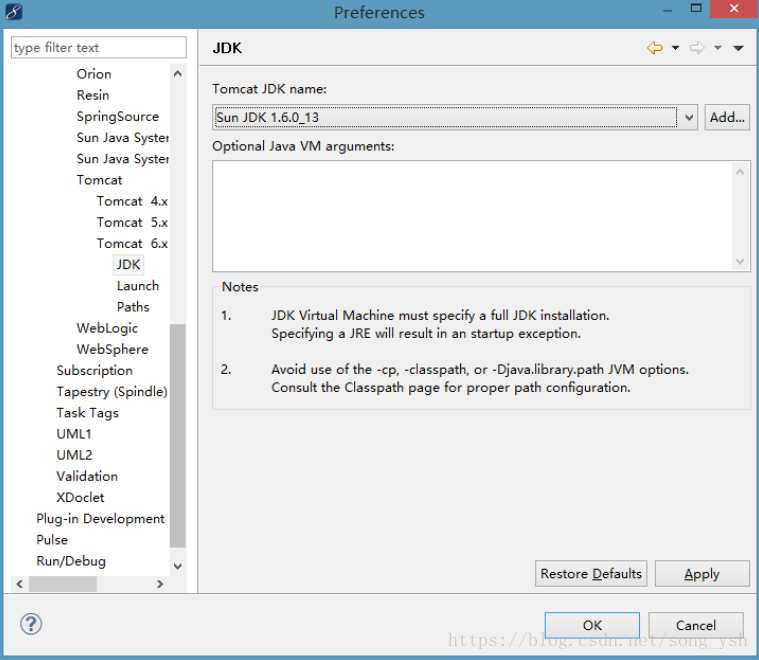Minimize the Preferences window

click(668, 10)
